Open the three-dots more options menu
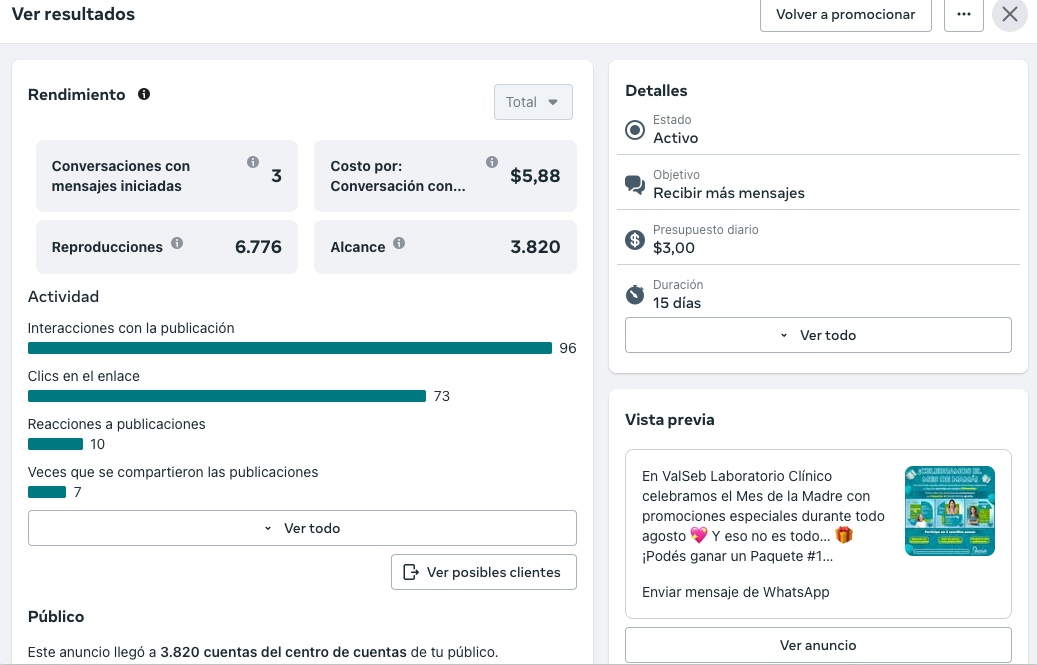The image size is (1037, 665). point(963,15)
